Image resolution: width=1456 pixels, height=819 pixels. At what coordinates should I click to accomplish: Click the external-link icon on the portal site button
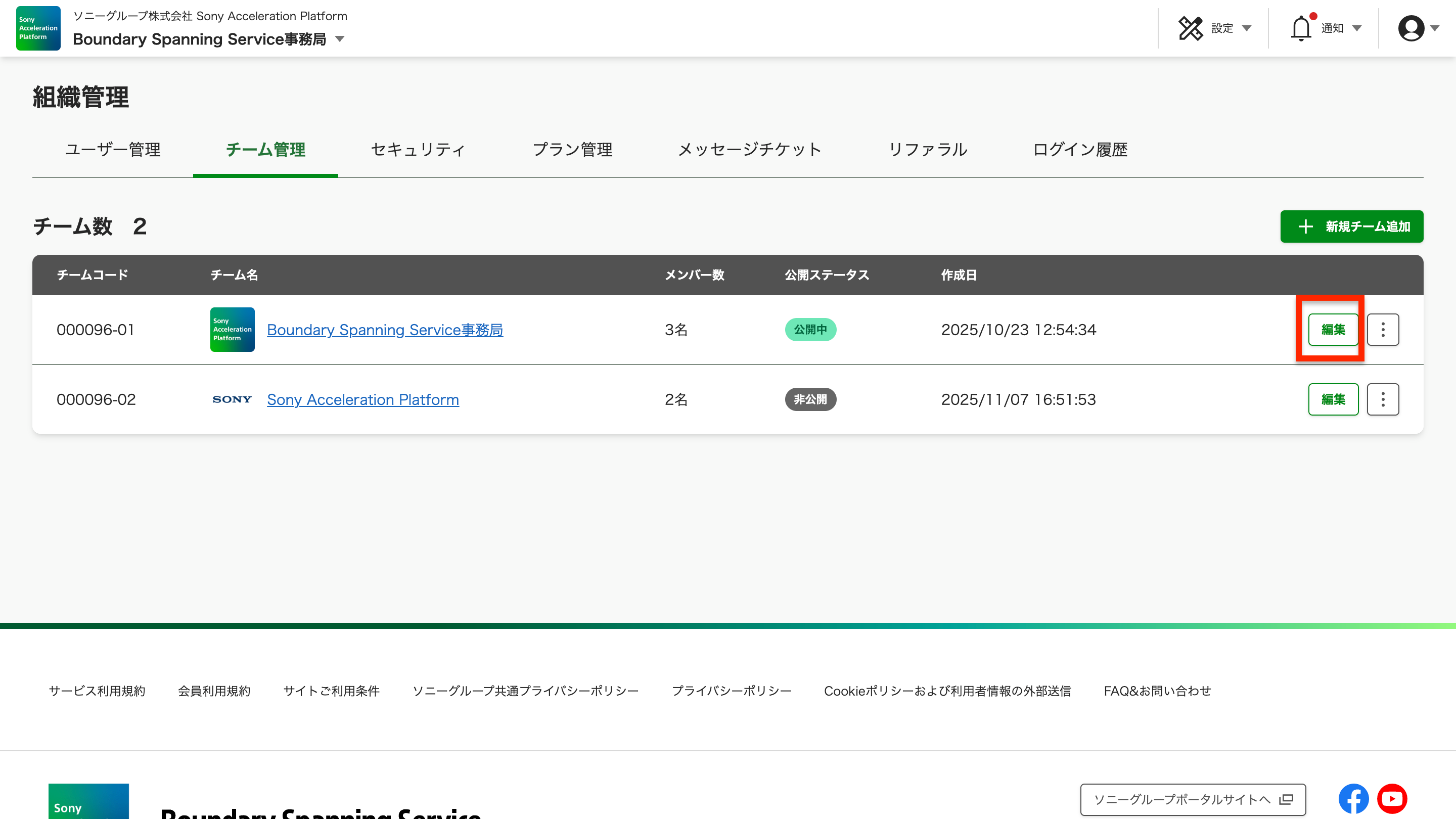(1285, 799)
